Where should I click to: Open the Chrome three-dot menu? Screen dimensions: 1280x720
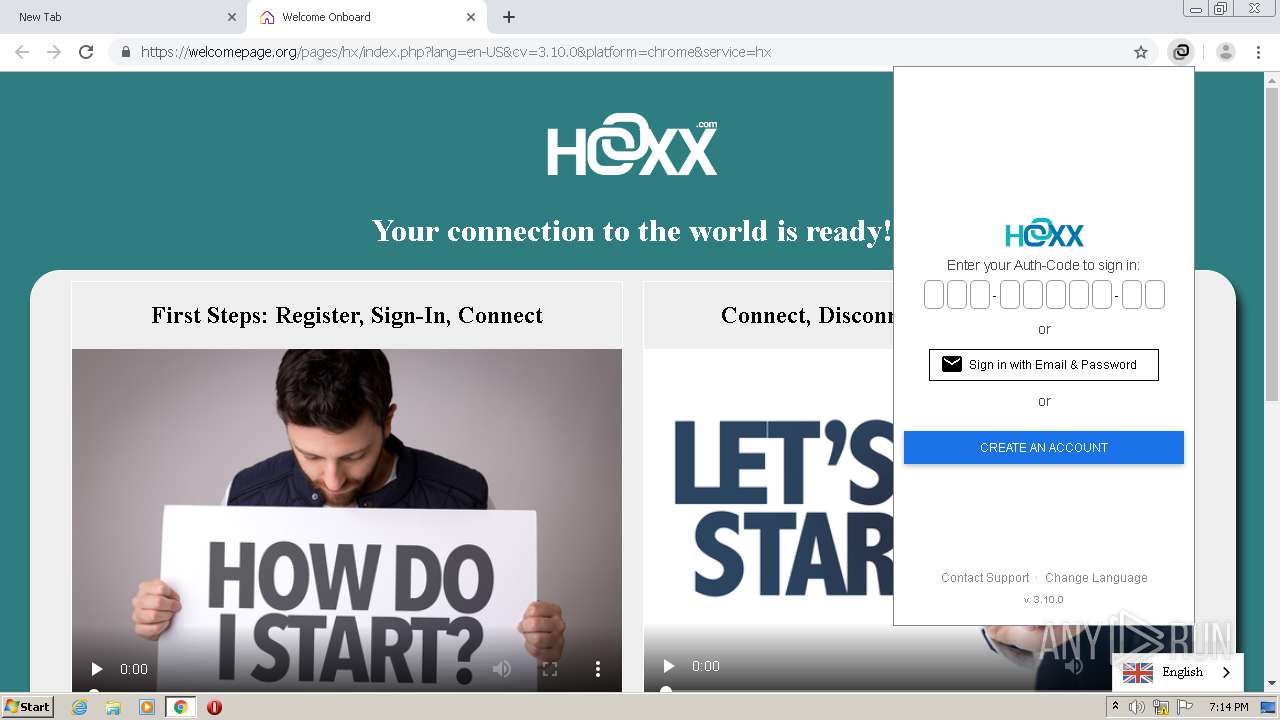point(1259,52)
